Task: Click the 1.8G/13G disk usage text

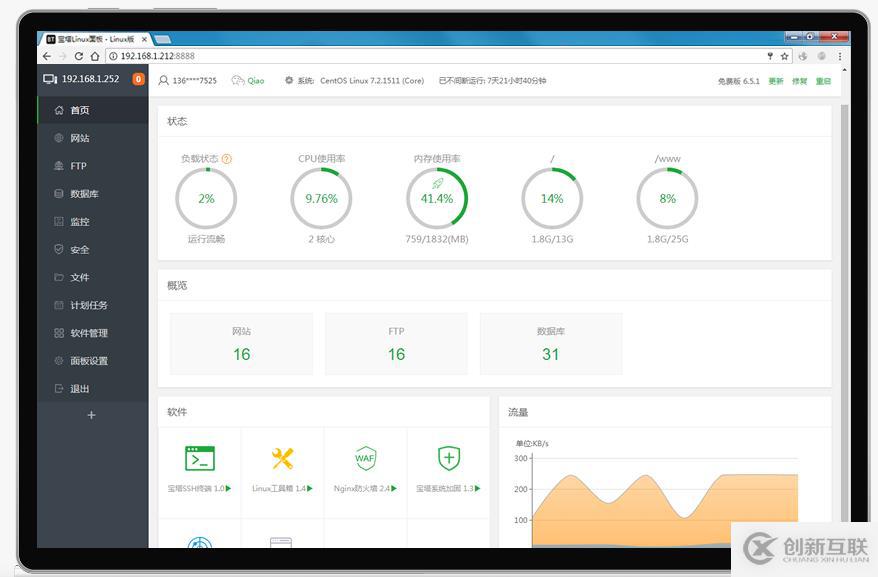Action: coord(552,239)
